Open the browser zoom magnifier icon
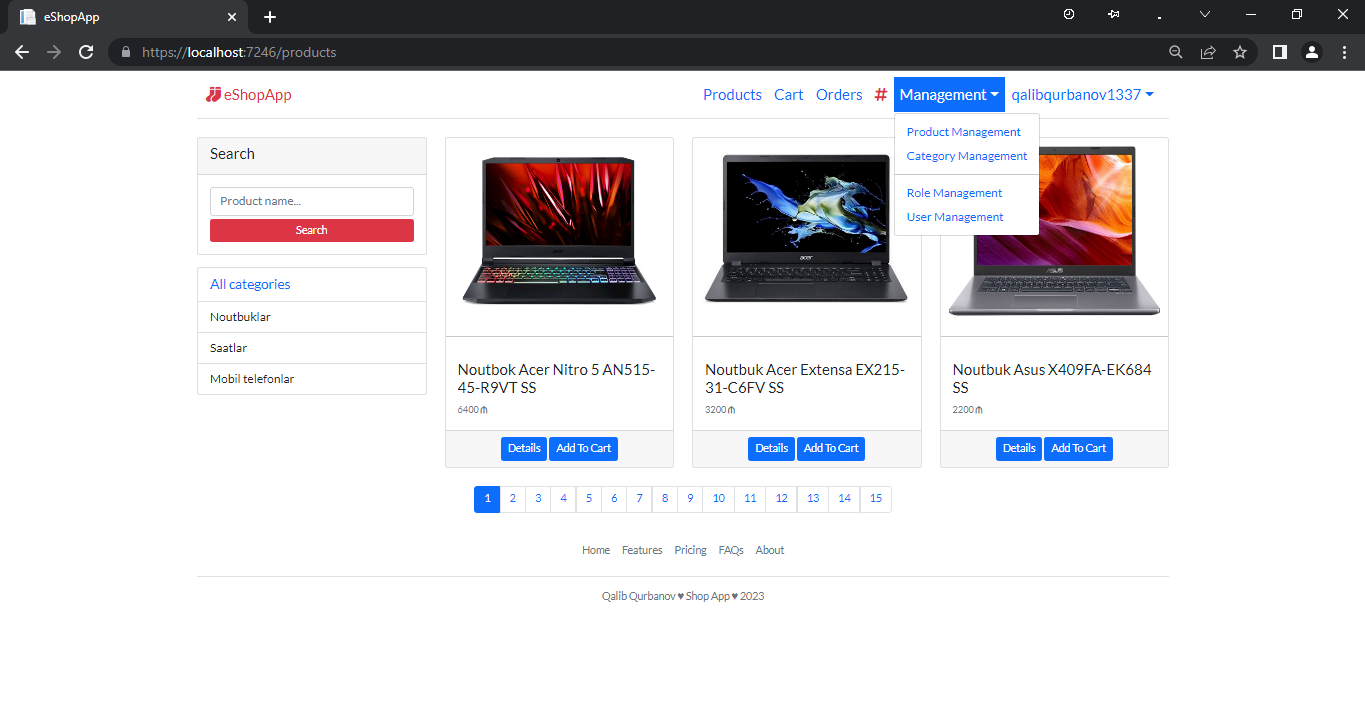The width and height of the screenshot is (1365, 712). pos(1176,52)
